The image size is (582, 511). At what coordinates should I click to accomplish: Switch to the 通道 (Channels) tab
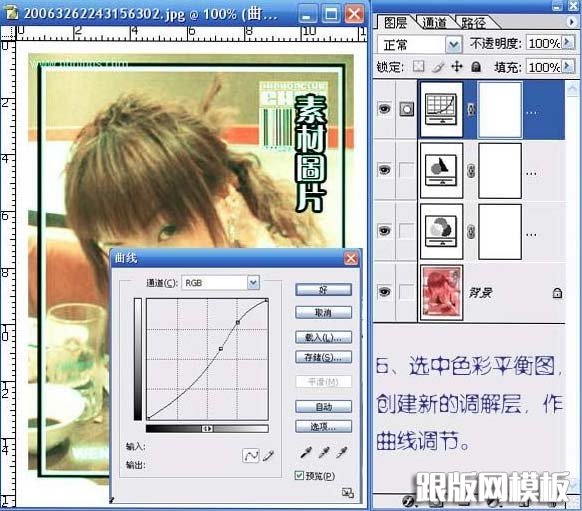(x=434, y=23)
